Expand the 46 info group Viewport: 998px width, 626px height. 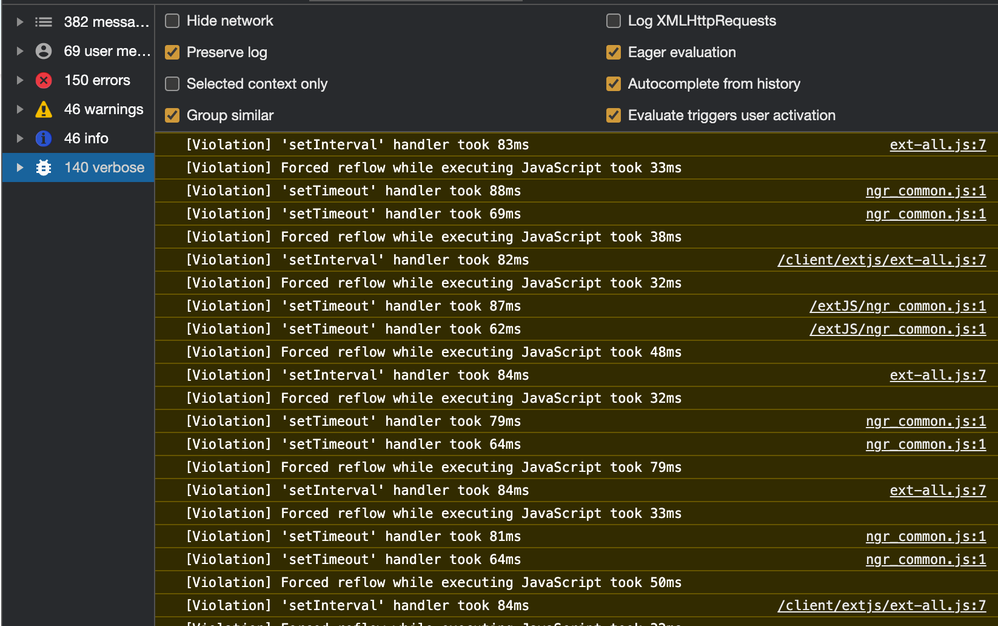point(20,138)
